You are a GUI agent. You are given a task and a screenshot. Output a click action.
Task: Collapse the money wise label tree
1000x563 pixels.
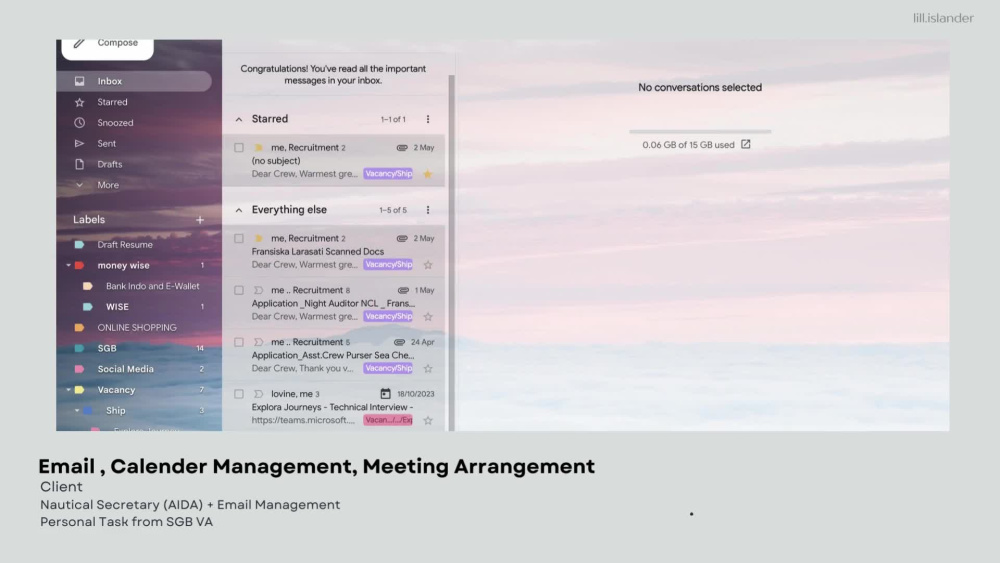pos(68,265)
